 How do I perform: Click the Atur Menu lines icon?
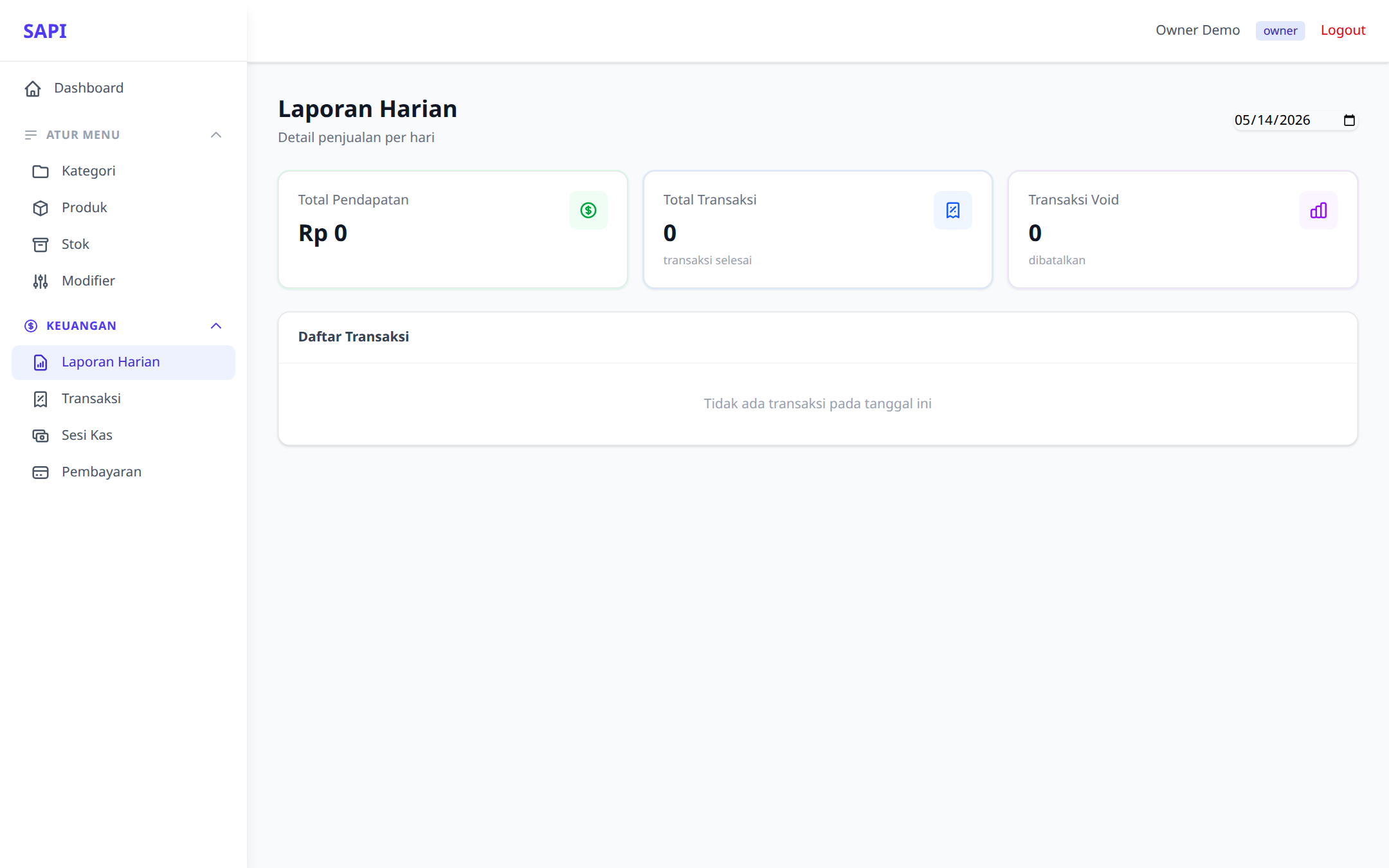(31, 135)
